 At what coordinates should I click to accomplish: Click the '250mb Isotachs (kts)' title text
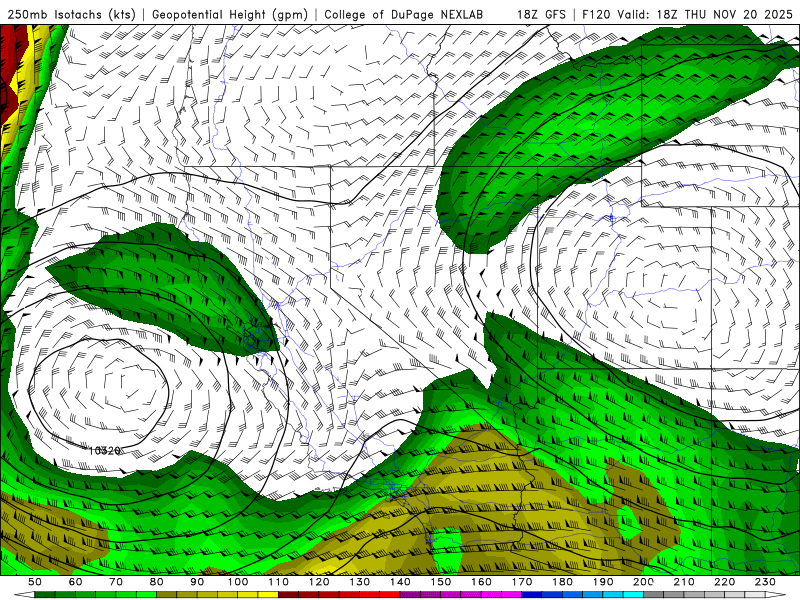tap(71, 14)
